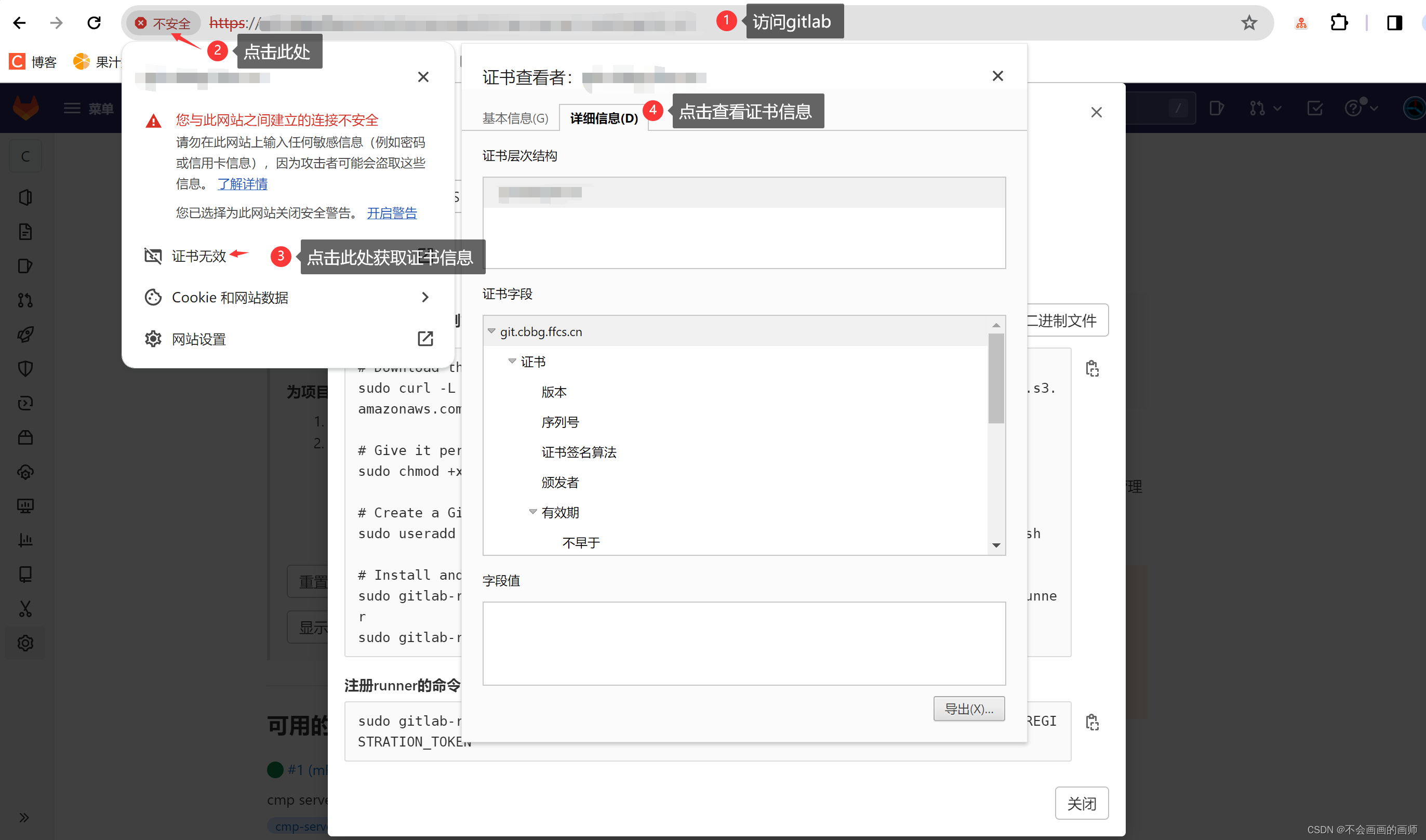Click the certificate fields scrollbar up arrow
The image size is (1426, 840).
click(x=996, y=325)
